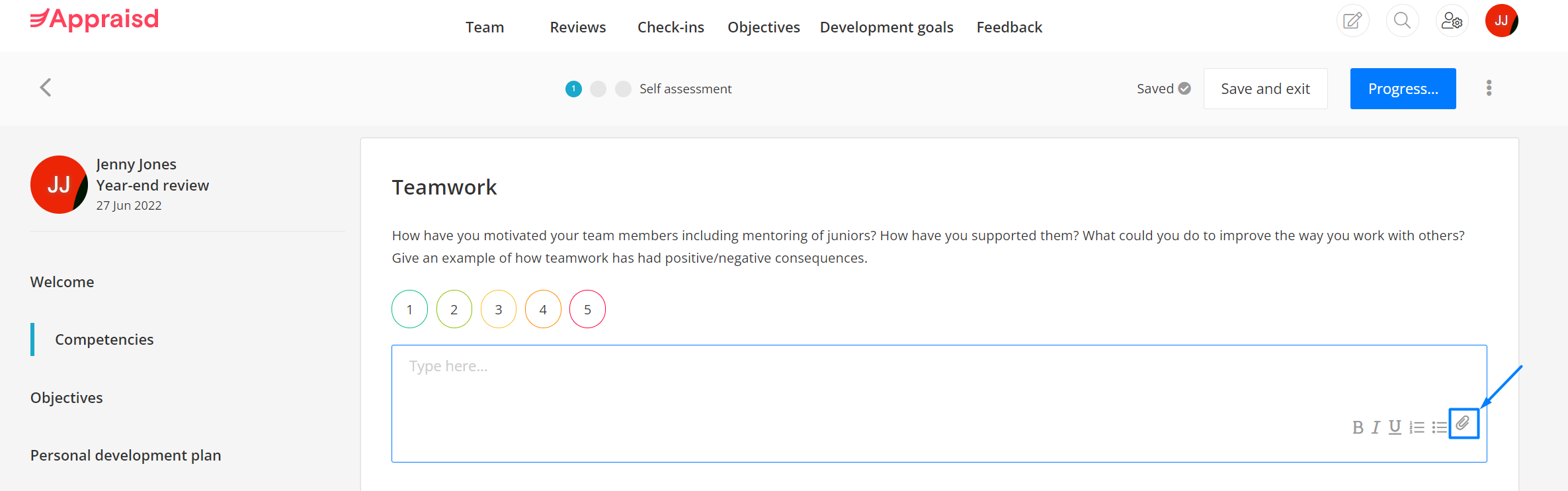Open the Progress... button menu
This screenshot has width=1568, height=491.
pyautogui.click(x=1403, y=89)
